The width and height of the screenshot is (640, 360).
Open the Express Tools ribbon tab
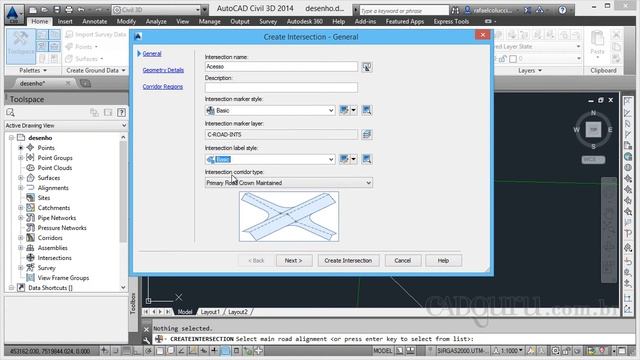[451, 22]
